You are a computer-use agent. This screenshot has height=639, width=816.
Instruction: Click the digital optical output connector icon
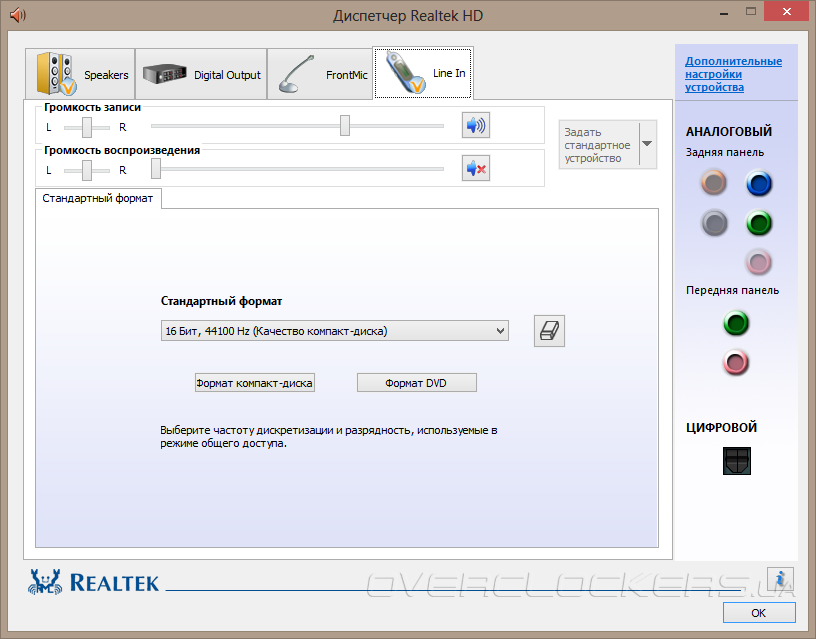pos(736,461)
